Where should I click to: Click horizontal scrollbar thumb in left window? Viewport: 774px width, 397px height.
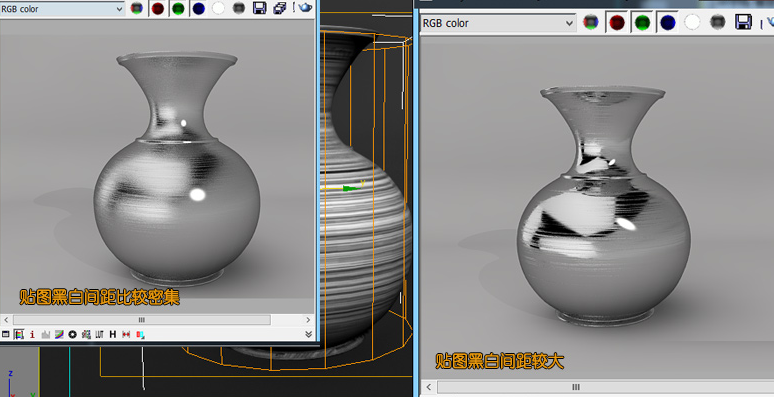coord(142,320)
